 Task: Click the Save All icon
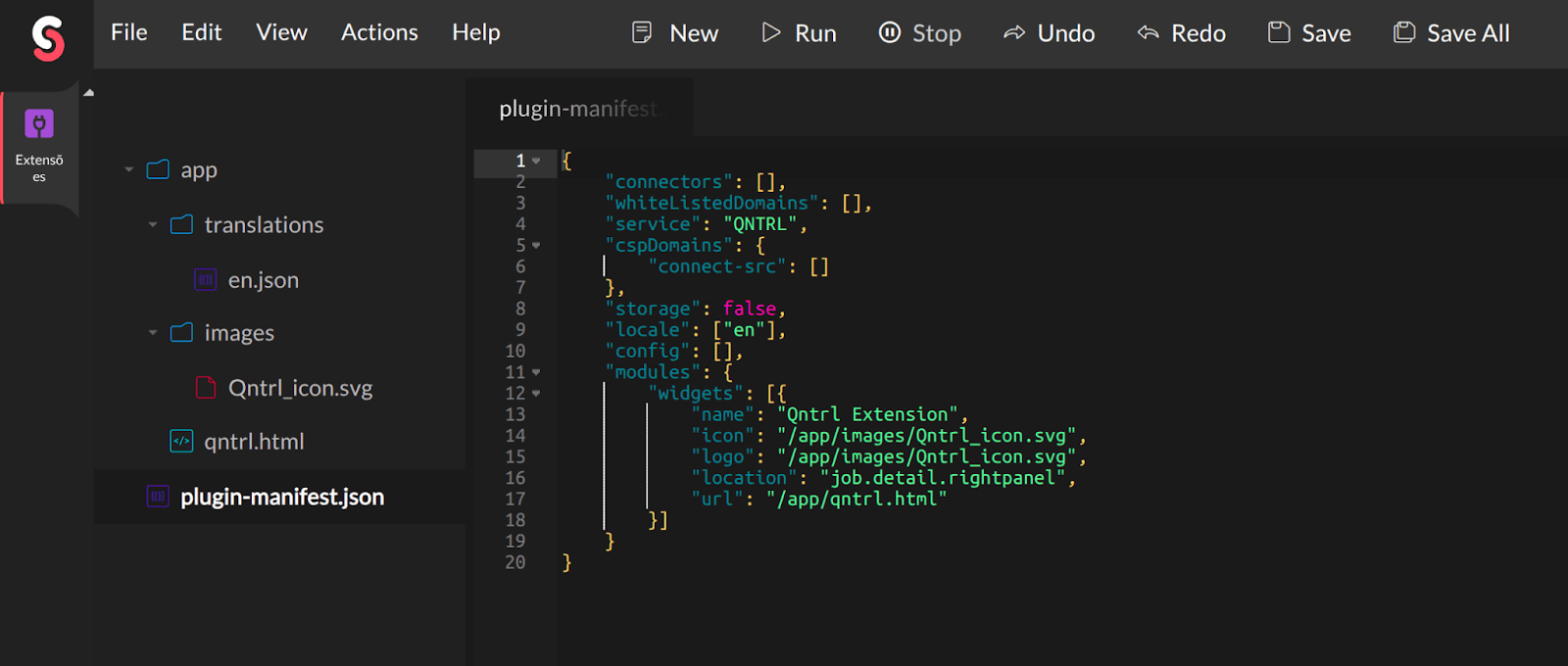(1404, 32)
